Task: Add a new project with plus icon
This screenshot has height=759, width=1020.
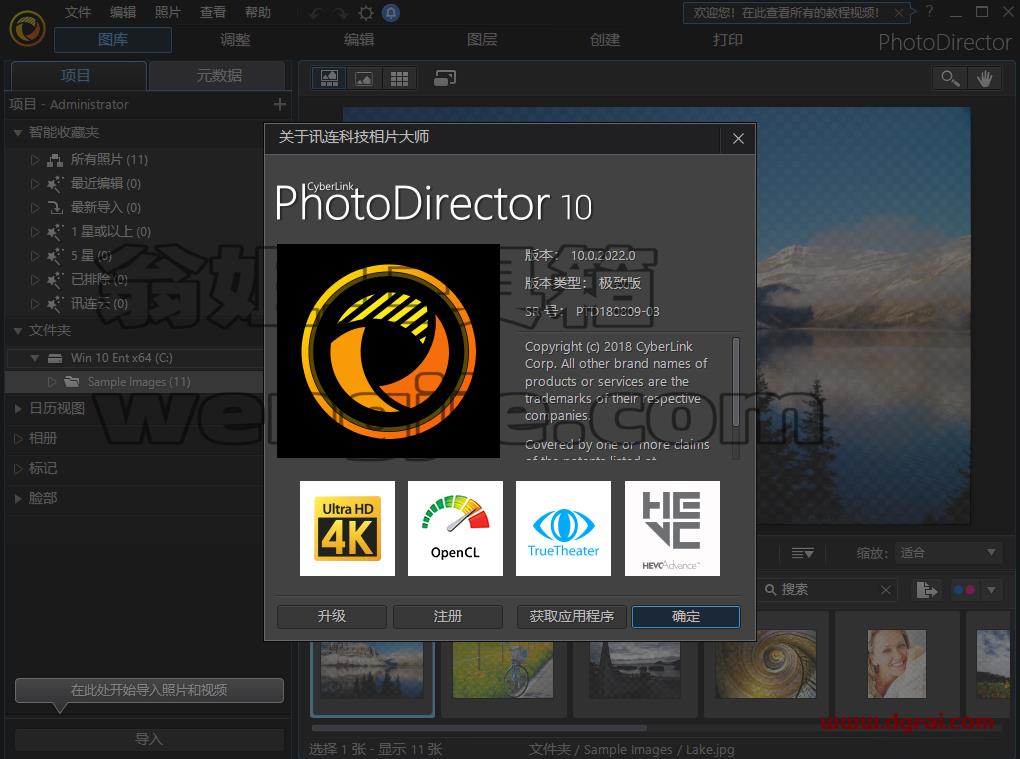Action: [x=280, y=104]
